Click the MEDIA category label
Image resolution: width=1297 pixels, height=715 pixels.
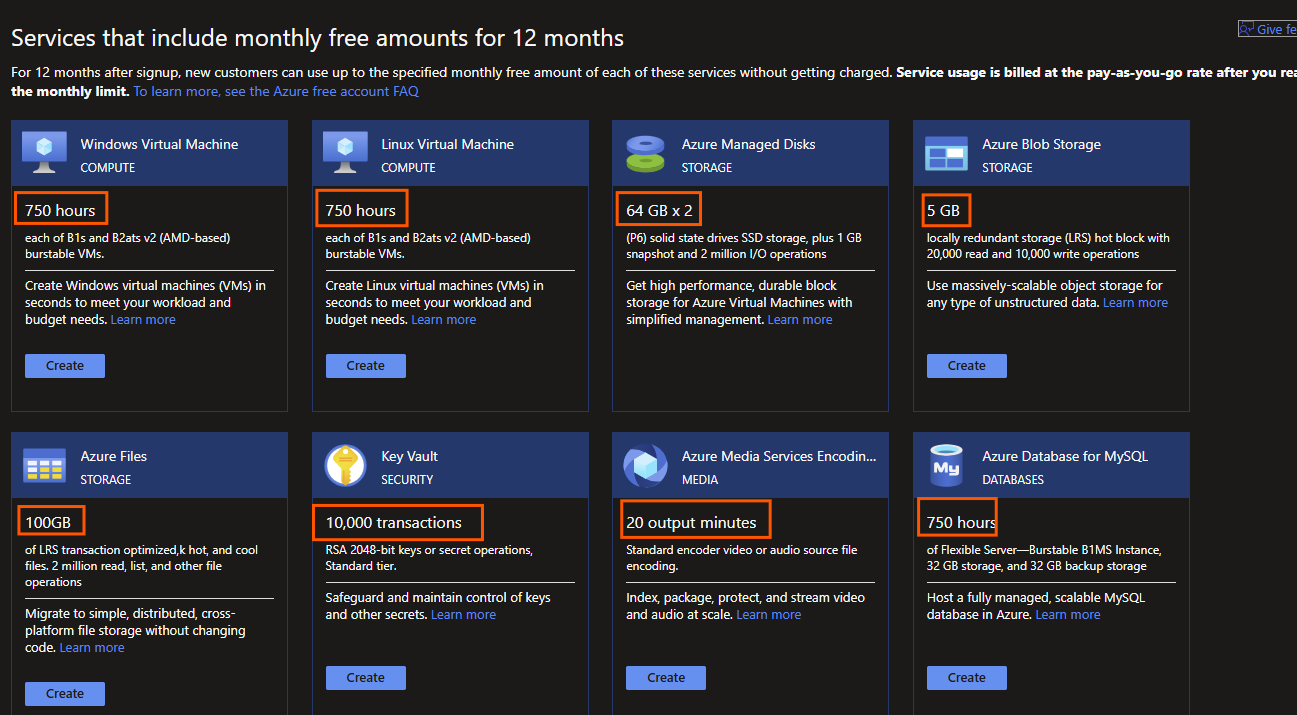click(x=700, y=480)
